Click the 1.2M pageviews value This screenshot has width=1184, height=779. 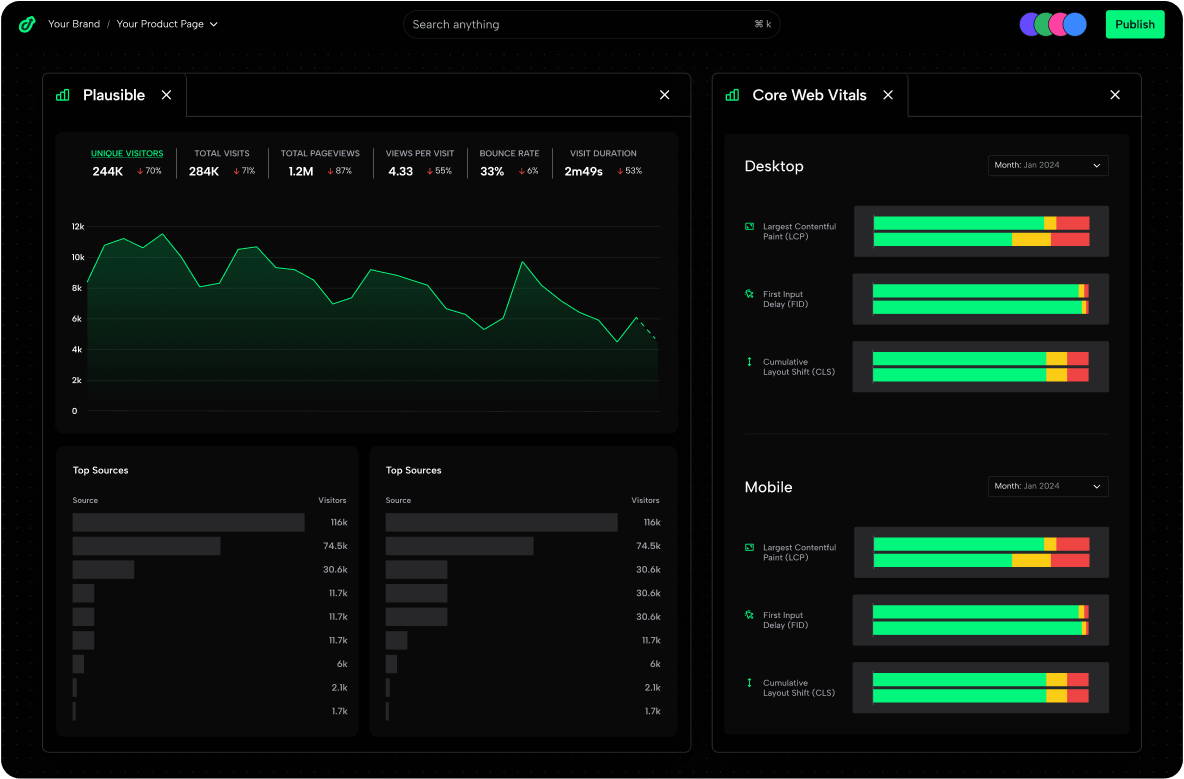click(301, 171)
